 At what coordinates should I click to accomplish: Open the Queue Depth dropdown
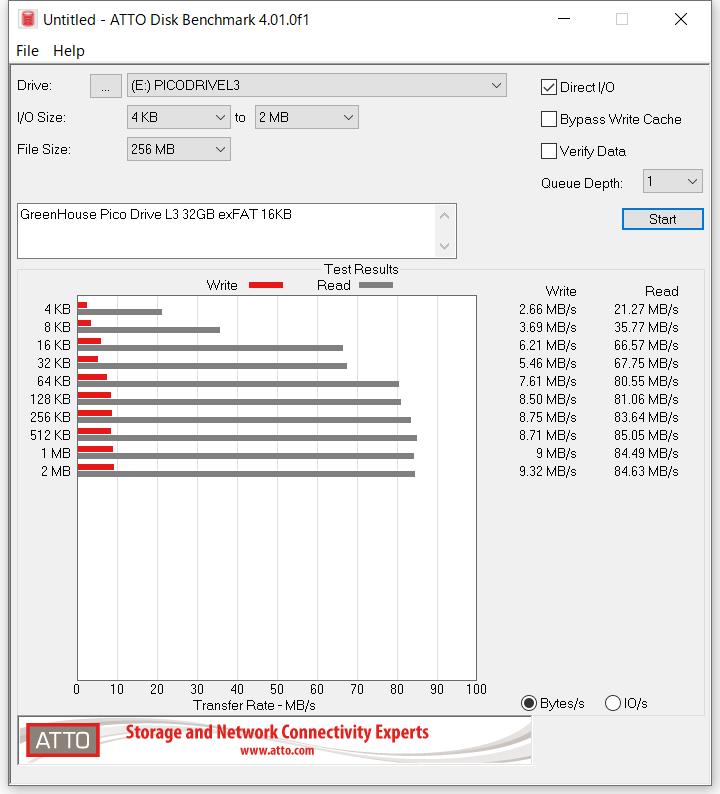point(672,181)
